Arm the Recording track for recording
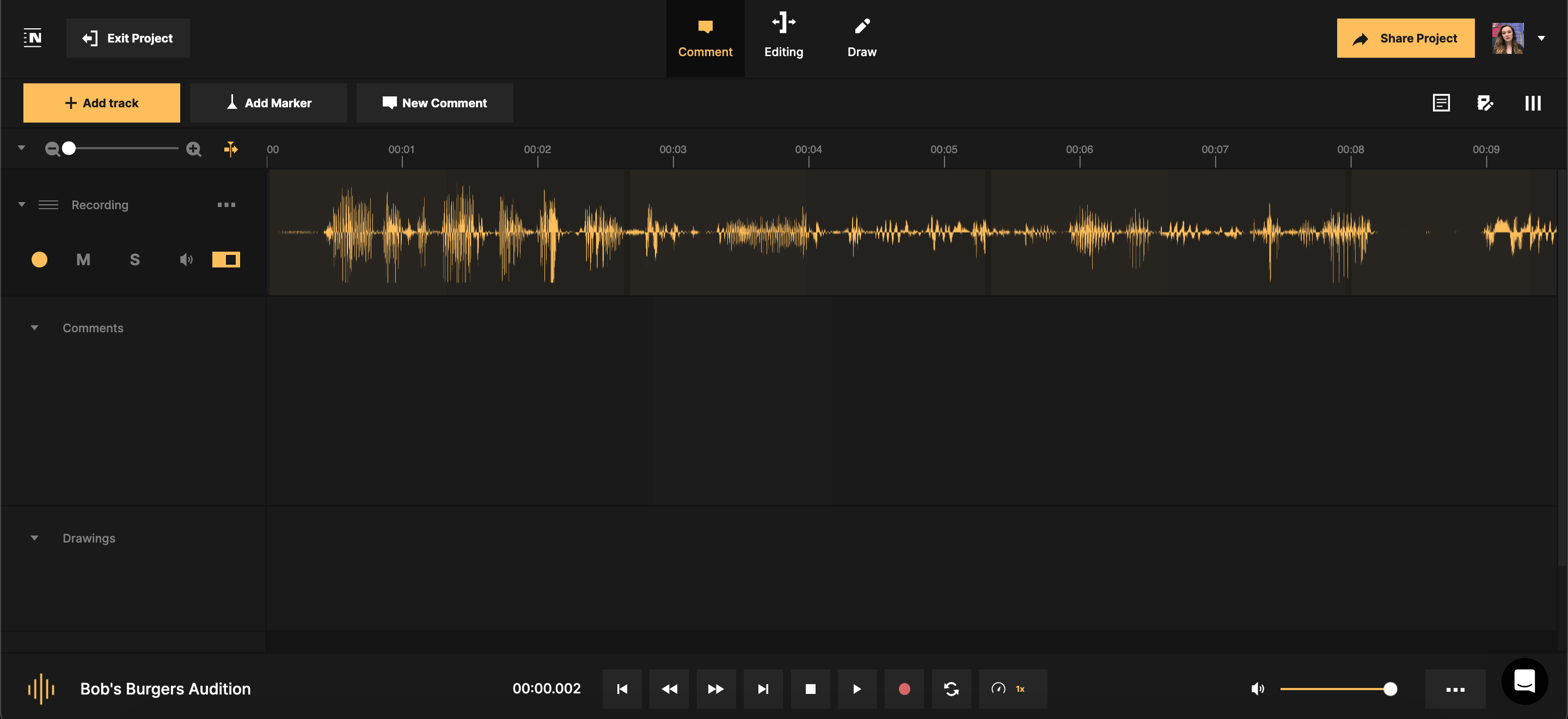Viewport: 1568px width, 719px height. (x=40, y=259)
